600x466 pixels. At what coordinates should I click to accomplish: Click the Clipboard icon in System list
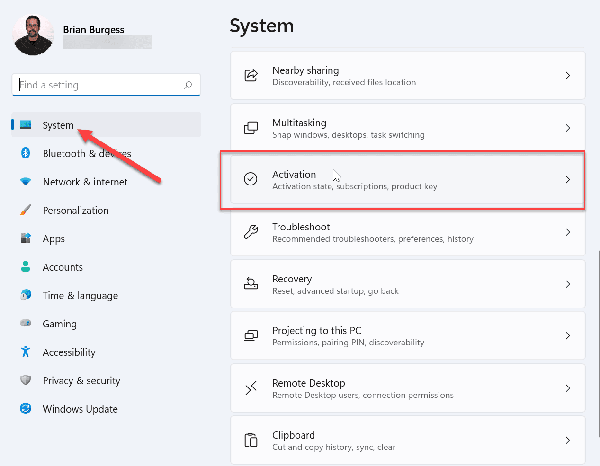pyautogui.click(x=251, y=440)
